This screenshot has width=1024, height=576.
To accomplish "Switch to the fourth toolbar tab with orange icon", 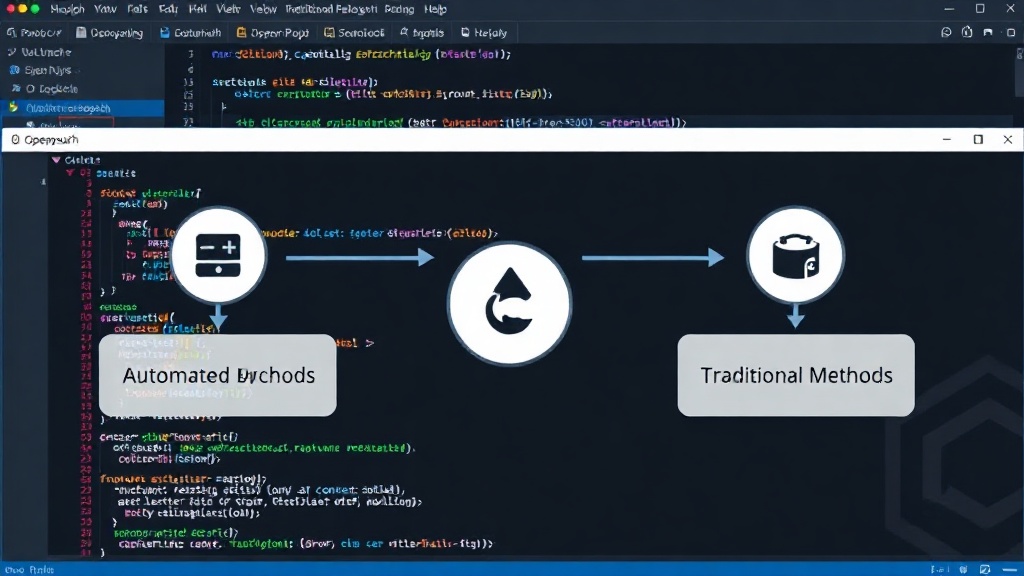I will click(272, 33).
